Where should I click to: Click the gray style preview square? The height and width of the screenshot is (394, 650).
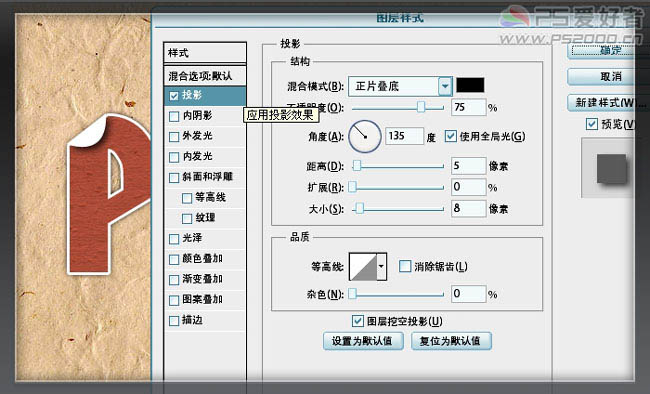coord(611,168)
